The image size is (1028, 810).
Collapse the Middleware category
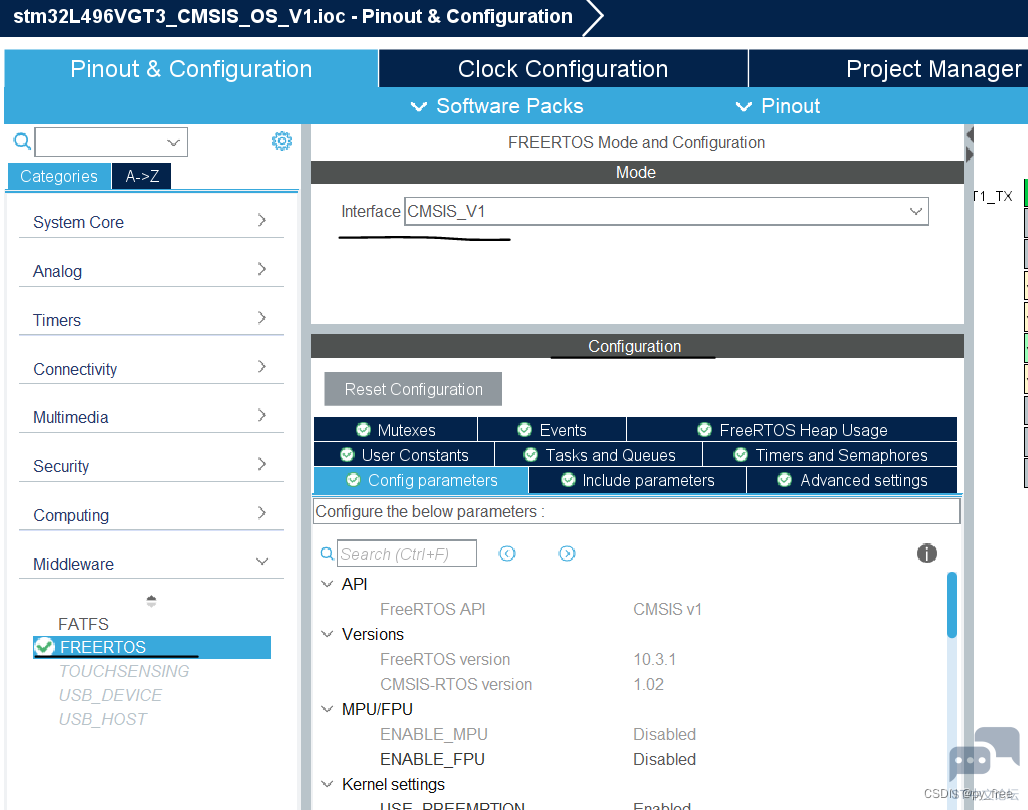pyautogui.click(x=151, y=563)
